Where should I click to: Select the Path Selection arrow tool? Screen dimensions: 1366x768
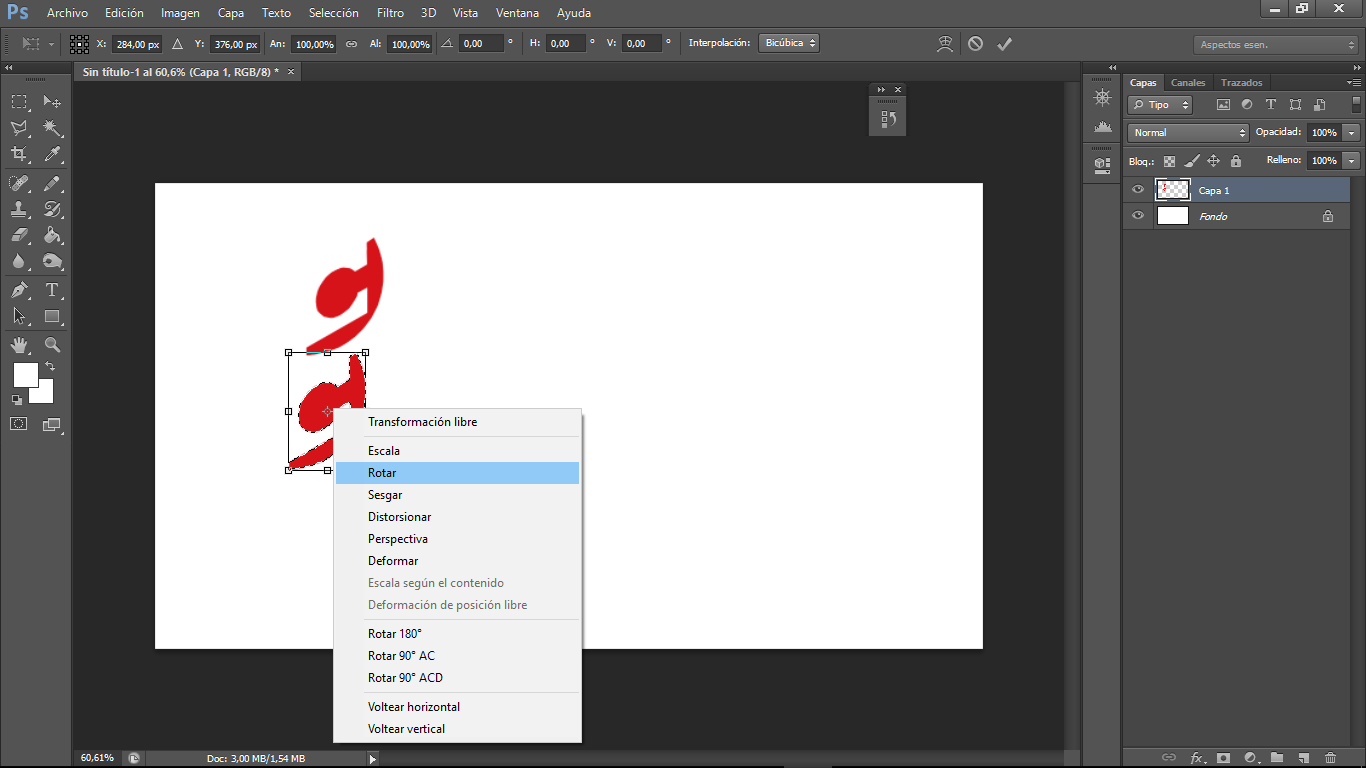click(19, 316)
